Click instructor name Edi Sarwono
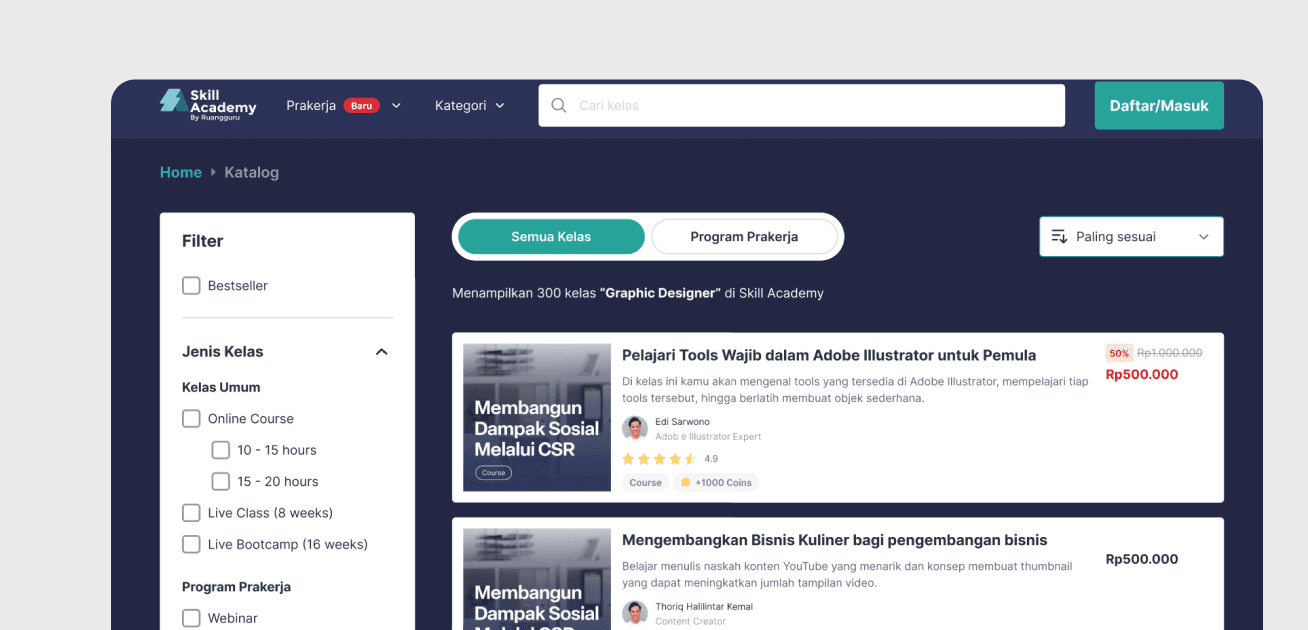The width and height of the screenshot is (1308, 630). click(x=682, y=422)
